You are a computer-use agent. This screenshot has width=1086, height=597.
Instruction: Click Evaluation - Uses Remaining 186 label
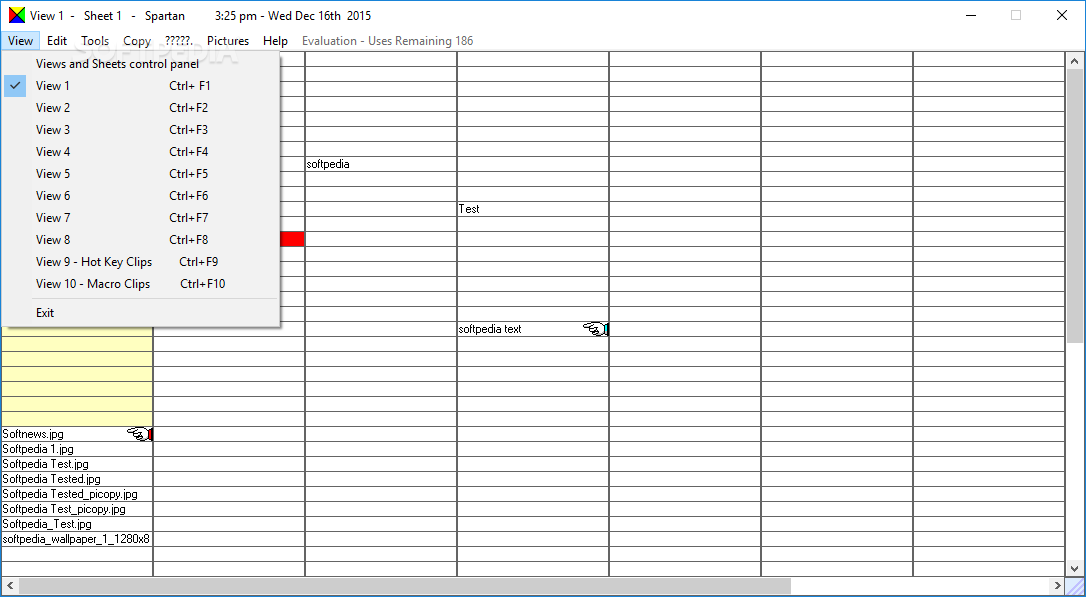(387, 41)
